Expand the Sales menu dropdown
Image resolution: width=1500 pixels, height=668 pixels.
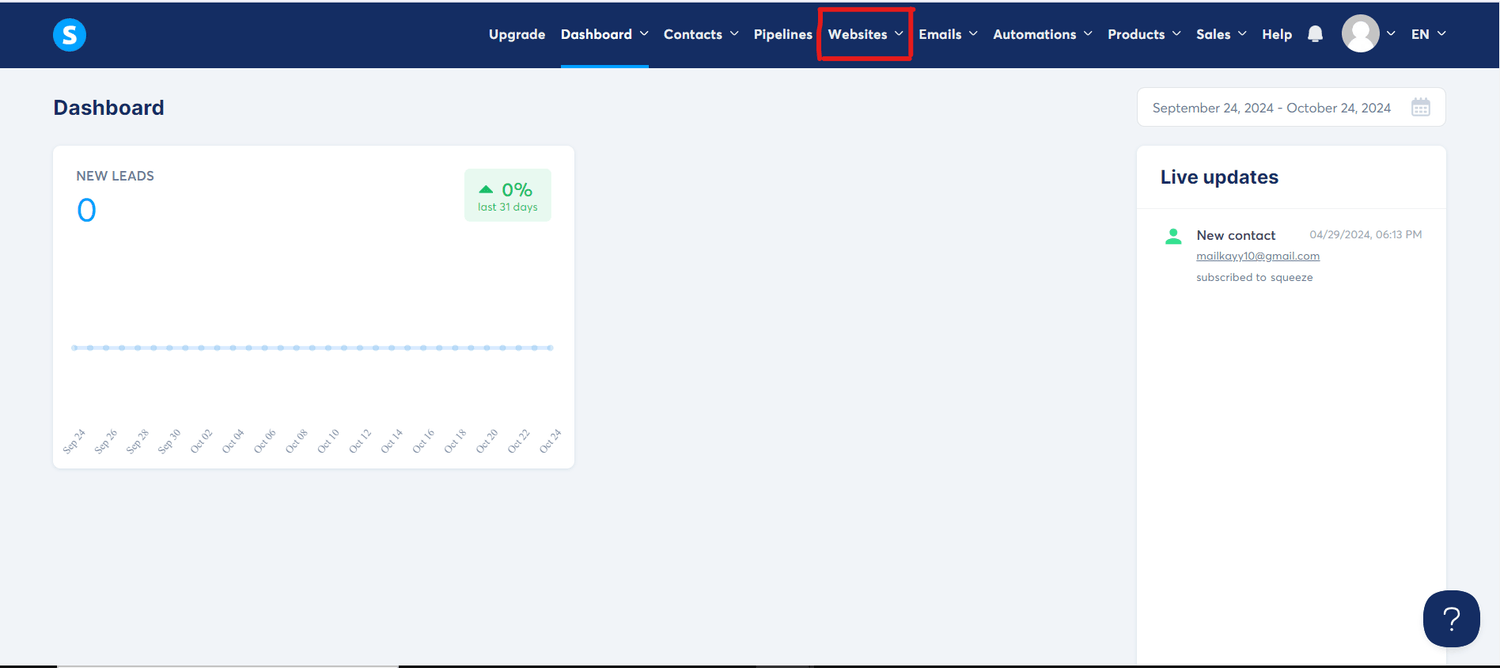(x=1221, y=34)
